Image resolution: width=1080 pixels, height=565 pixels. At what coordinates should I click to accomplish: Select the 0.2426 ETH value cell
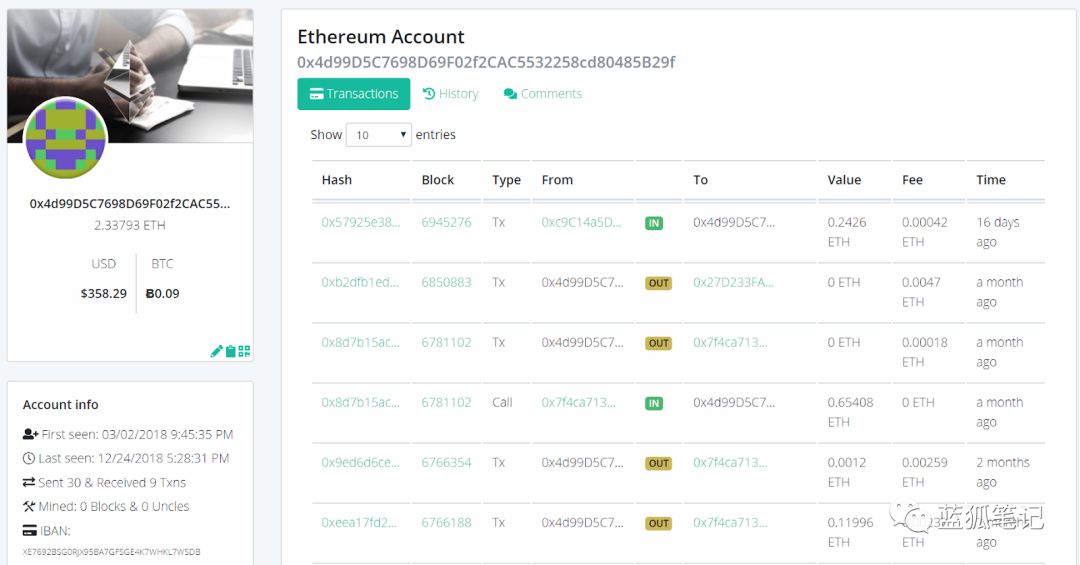click(x=847, y=232)
